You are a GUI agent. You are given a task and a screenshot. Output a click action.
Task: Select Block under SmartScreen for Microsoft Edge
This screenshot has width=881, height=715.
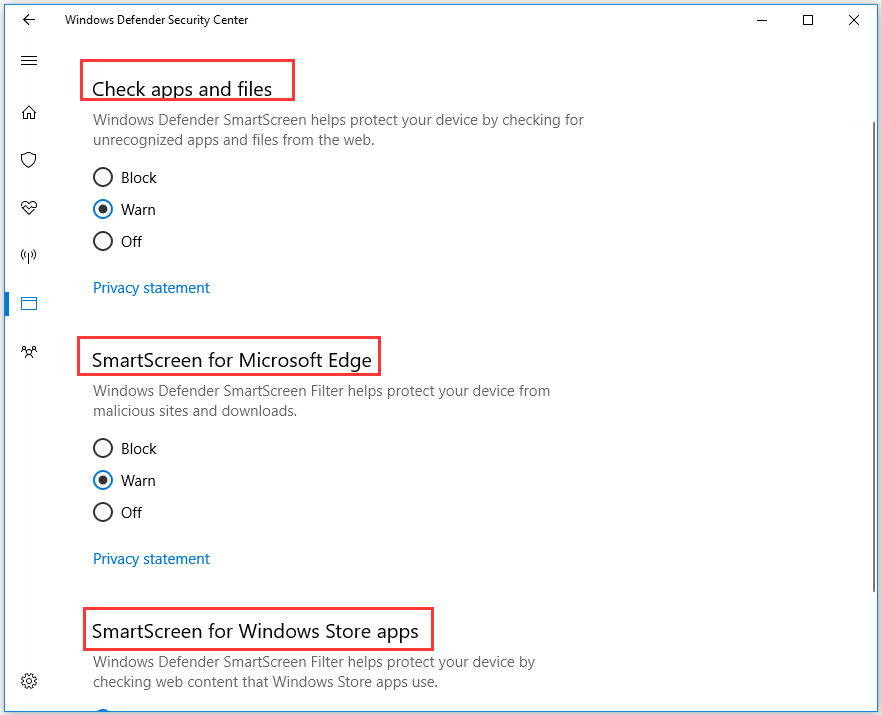(x=103, y=449)
